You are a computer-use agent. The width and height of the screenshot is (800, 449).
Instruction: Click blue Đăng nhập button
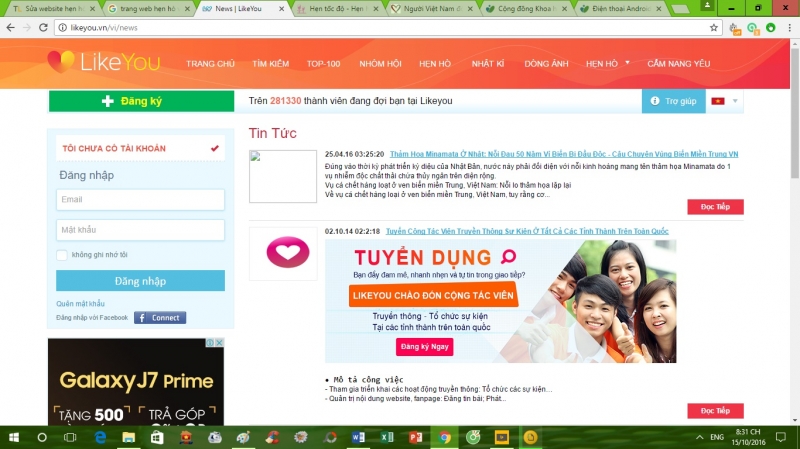click(x=140, y=281)
